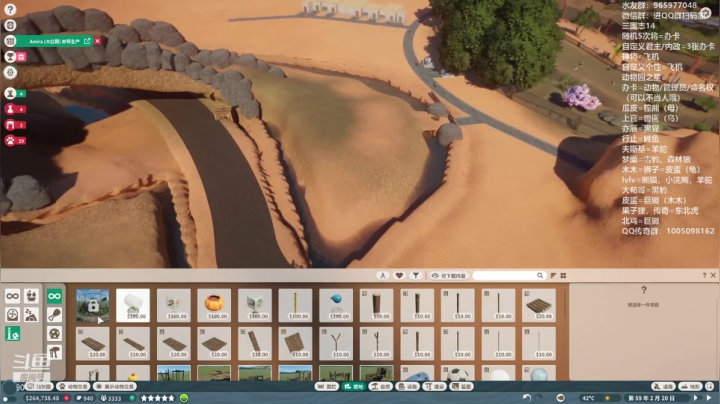The image size is (720, 404).
Task: Toggle the favorites heart filter
Action: (x=399, y=275)
